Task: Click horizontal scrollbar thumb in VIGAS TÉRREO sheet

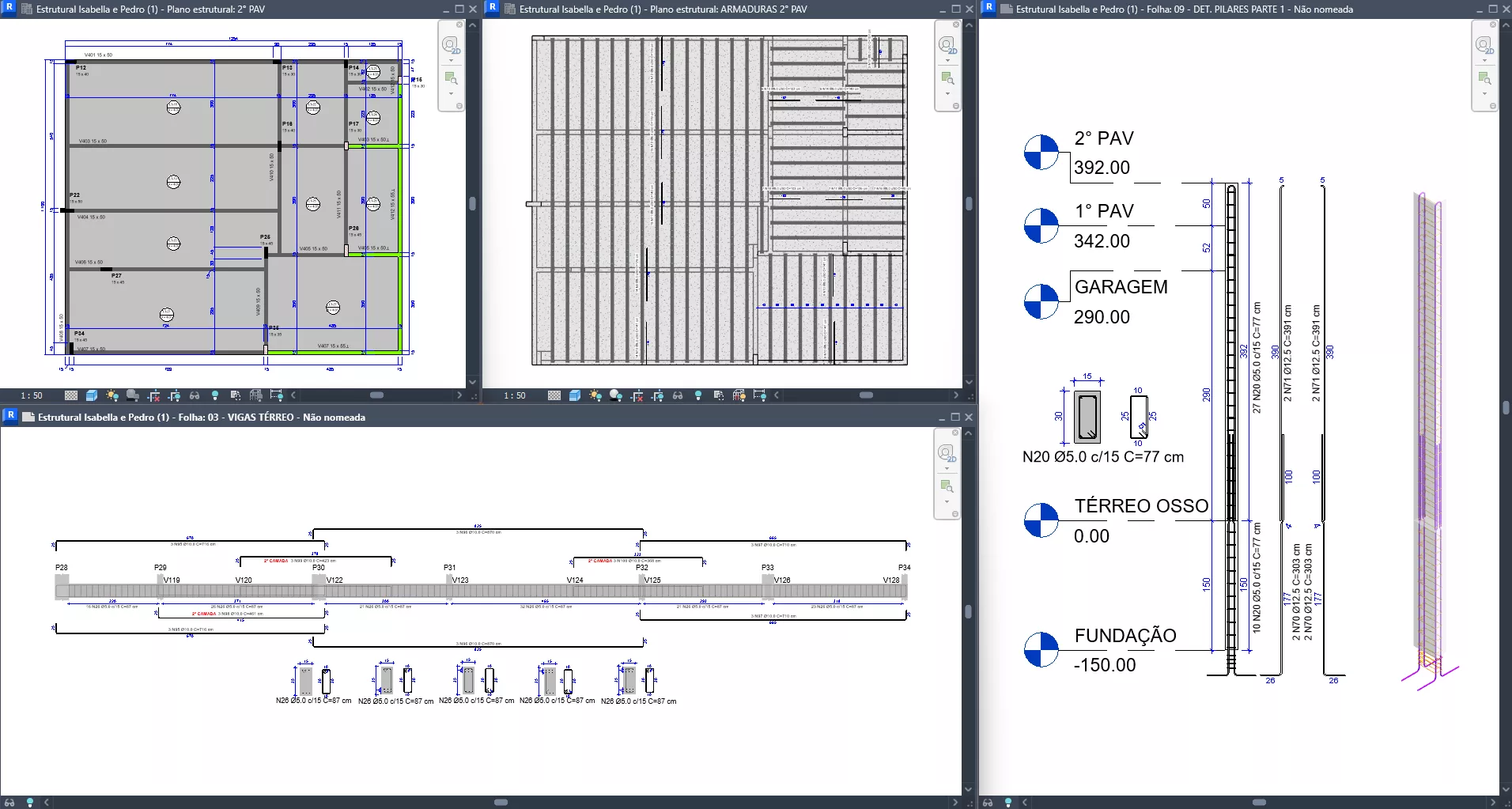Action: click(x=501, y=802)
